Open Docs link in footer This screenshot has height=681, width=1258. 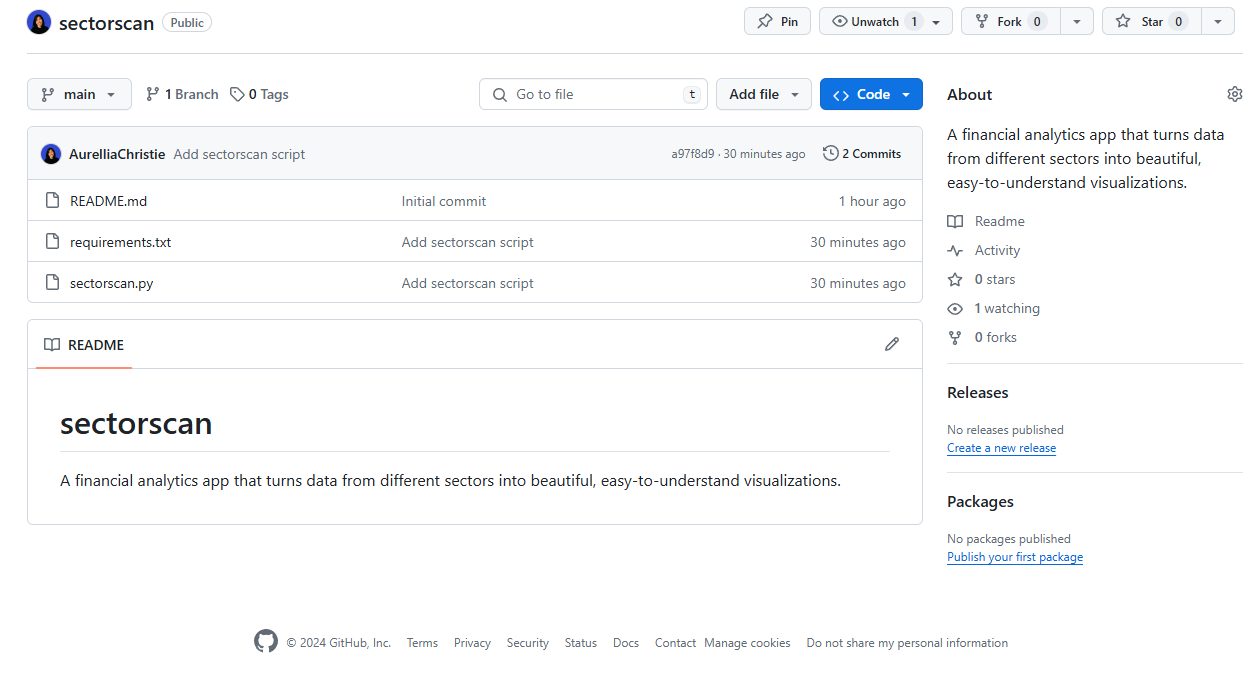coord(626,643)
